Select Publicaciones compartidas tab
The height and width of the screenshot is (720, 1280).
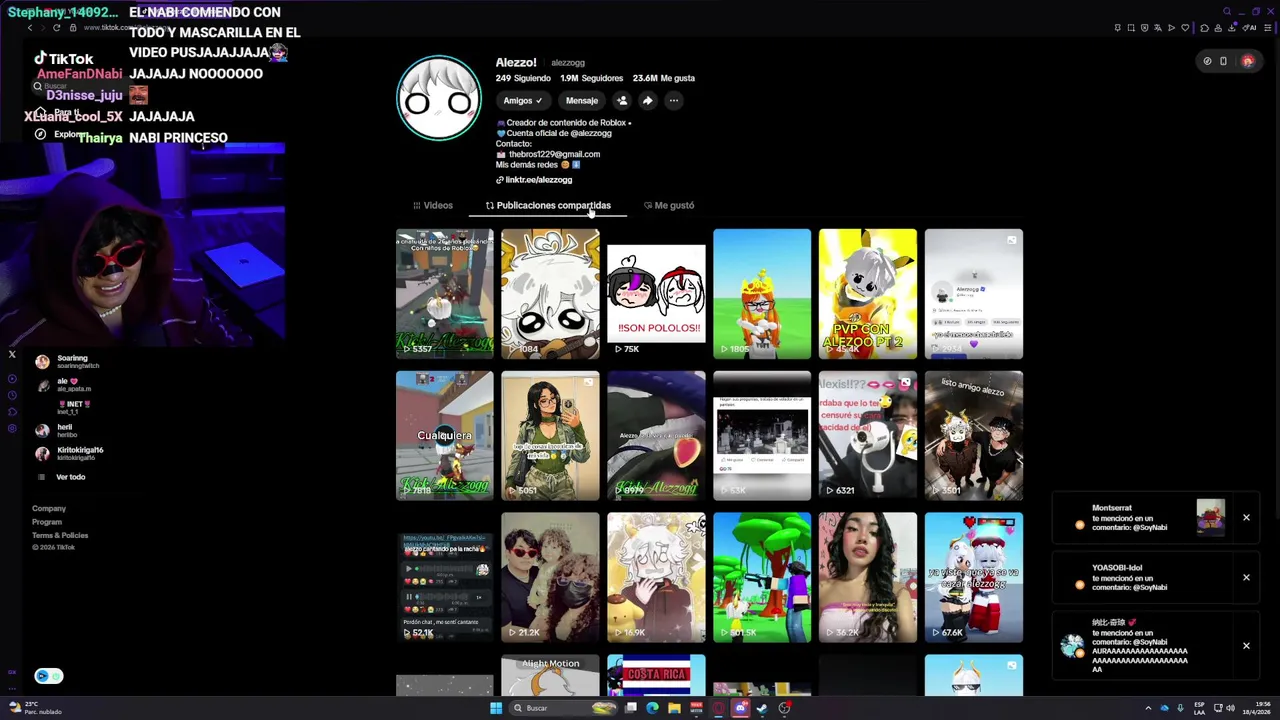pyautogui.click(x=548, y=205)
